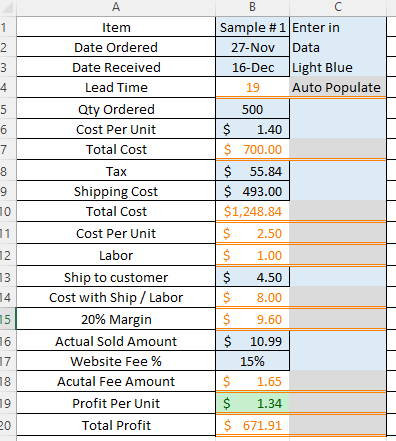Image resolution: width=396 pixels, height=441 pixels.
Task: Click the Actual Sold Amount $10.99 cell
Action: pyautogui.click(x=252, y=341)
